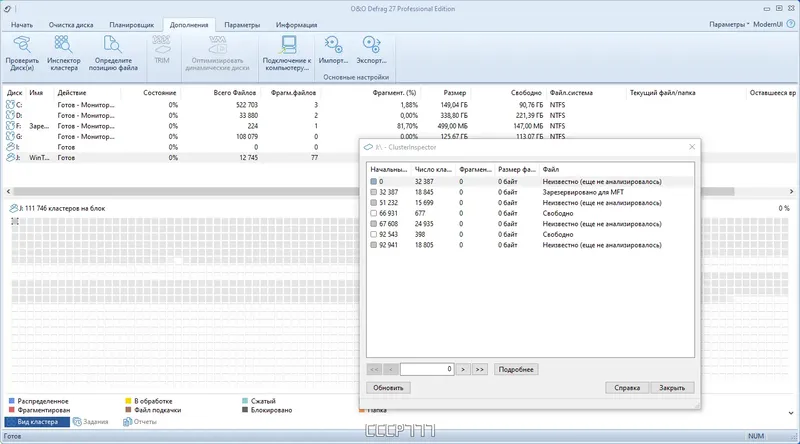
Task: Click disk list horizontal scrollbar left arrow
Action: point(8,191)
